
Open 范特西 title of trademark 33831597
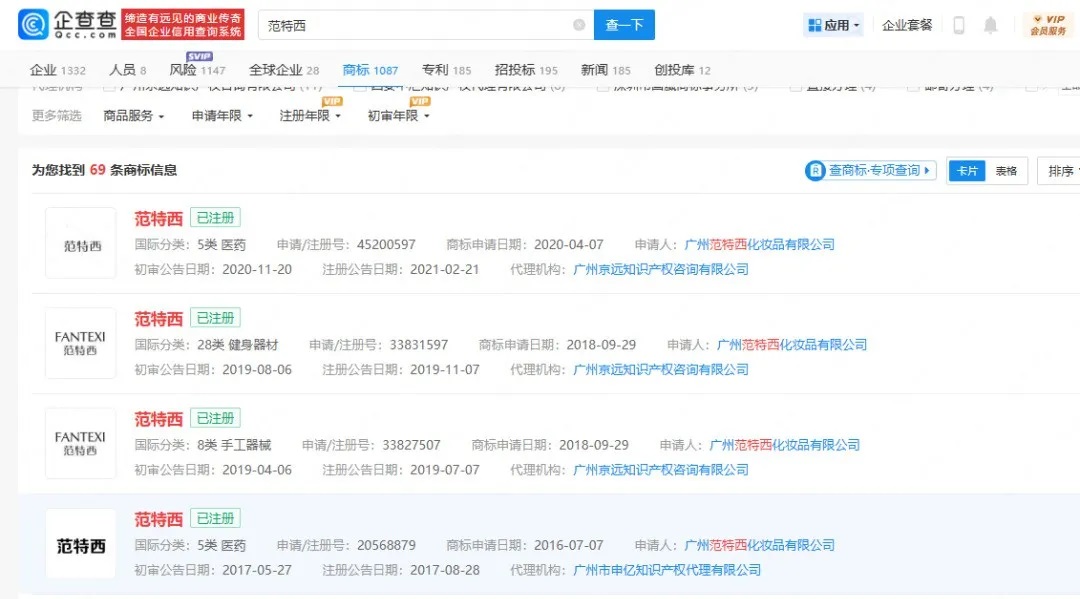(158, 319)
